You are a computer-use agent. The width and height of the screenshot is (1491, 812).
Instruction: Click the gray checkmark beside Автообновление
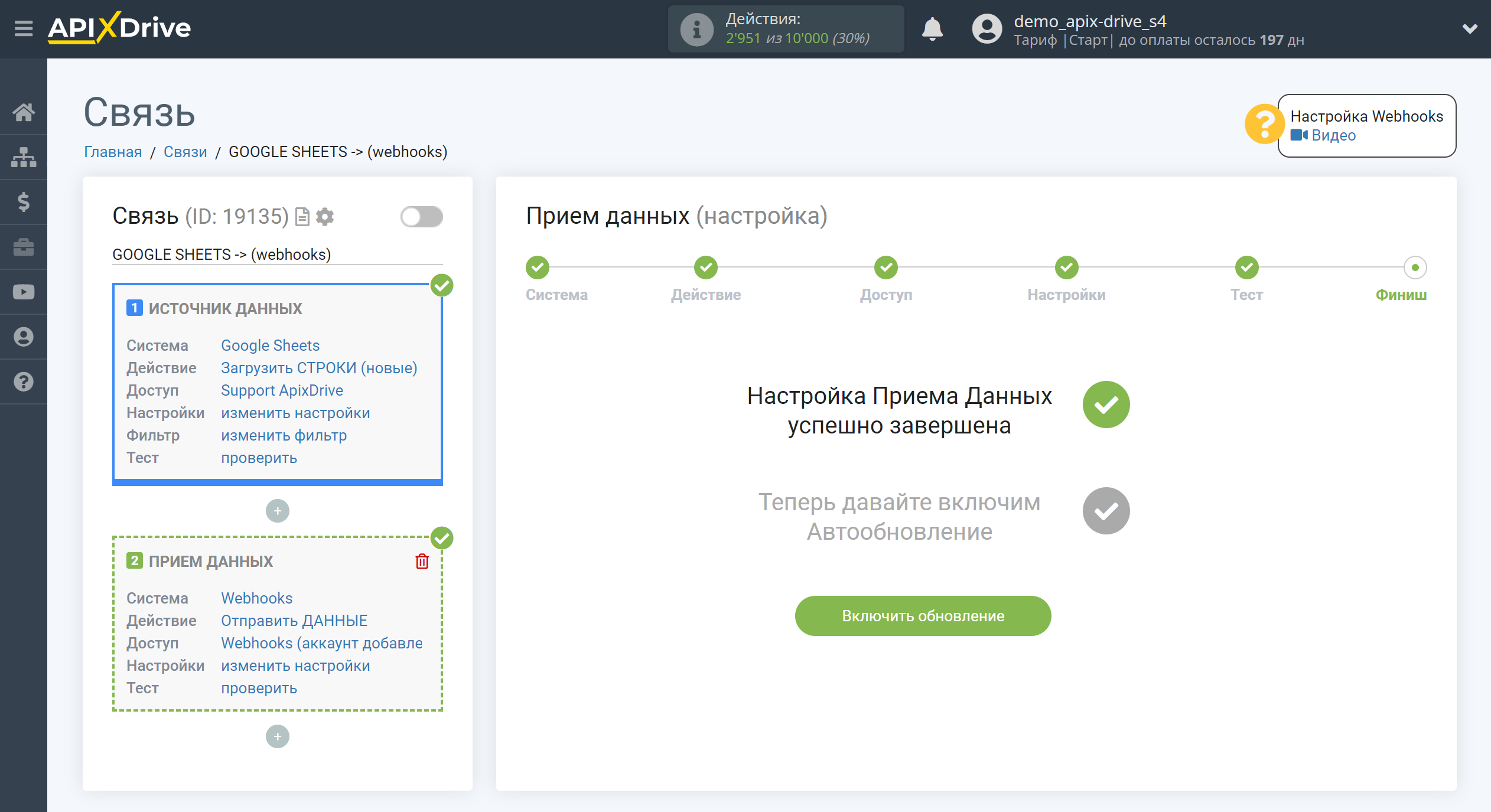pyautogui.click(x=1106, y=511)
